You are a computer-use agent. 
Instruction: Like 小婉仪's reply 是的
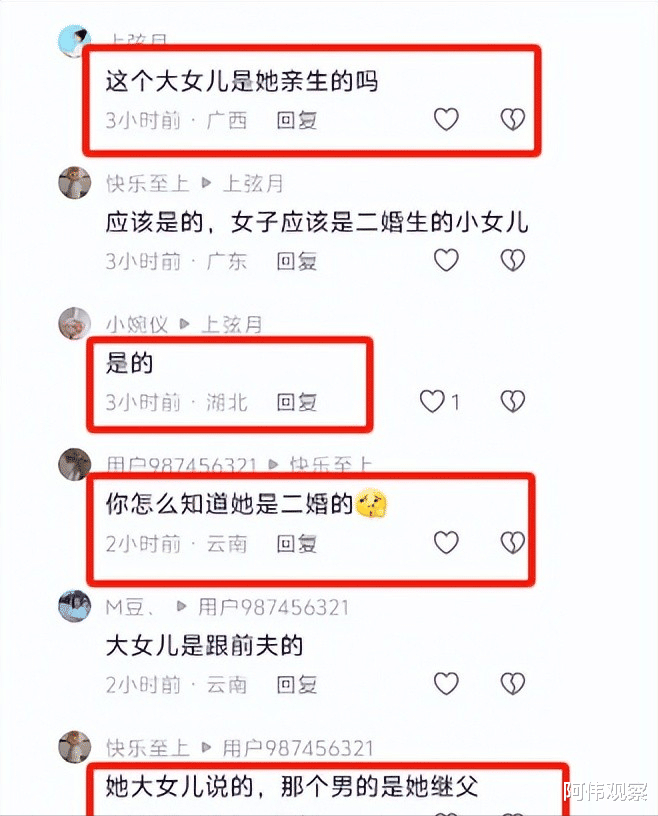click(x=432, y=401)
